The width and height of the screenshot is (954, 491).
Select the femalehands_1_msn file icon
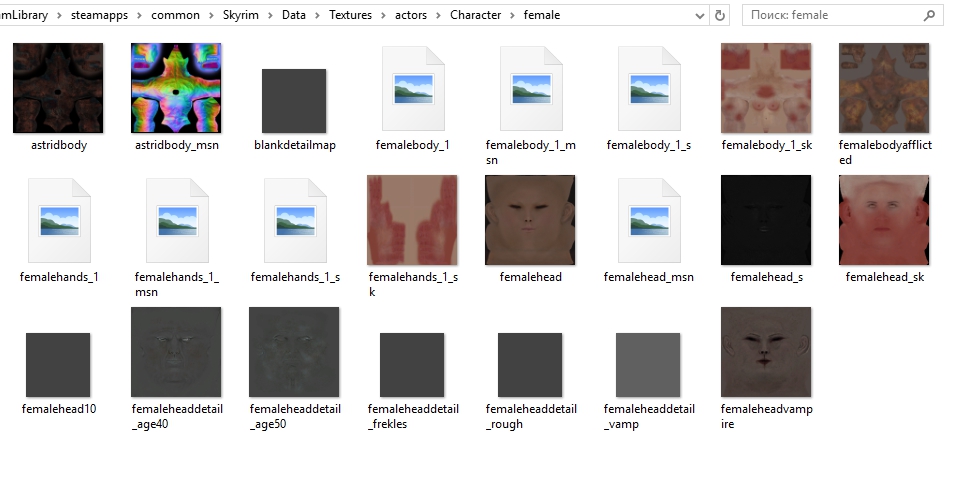coord(177,220)
